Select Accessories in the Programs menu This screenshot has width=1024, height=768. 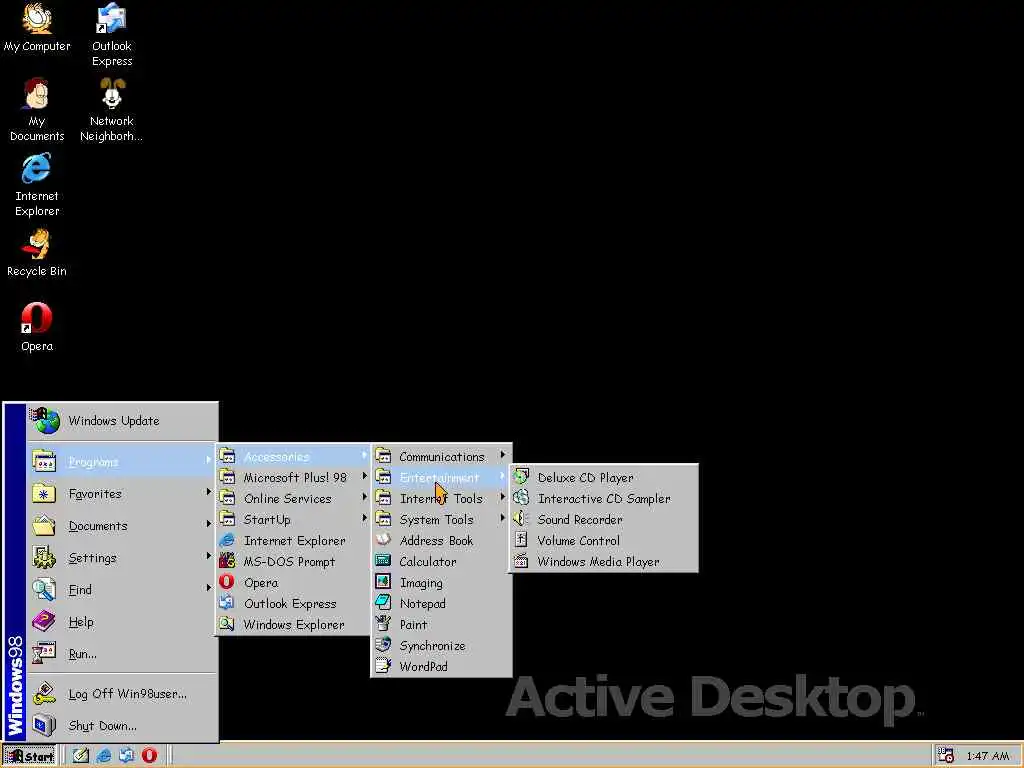[x=293, y=456]
